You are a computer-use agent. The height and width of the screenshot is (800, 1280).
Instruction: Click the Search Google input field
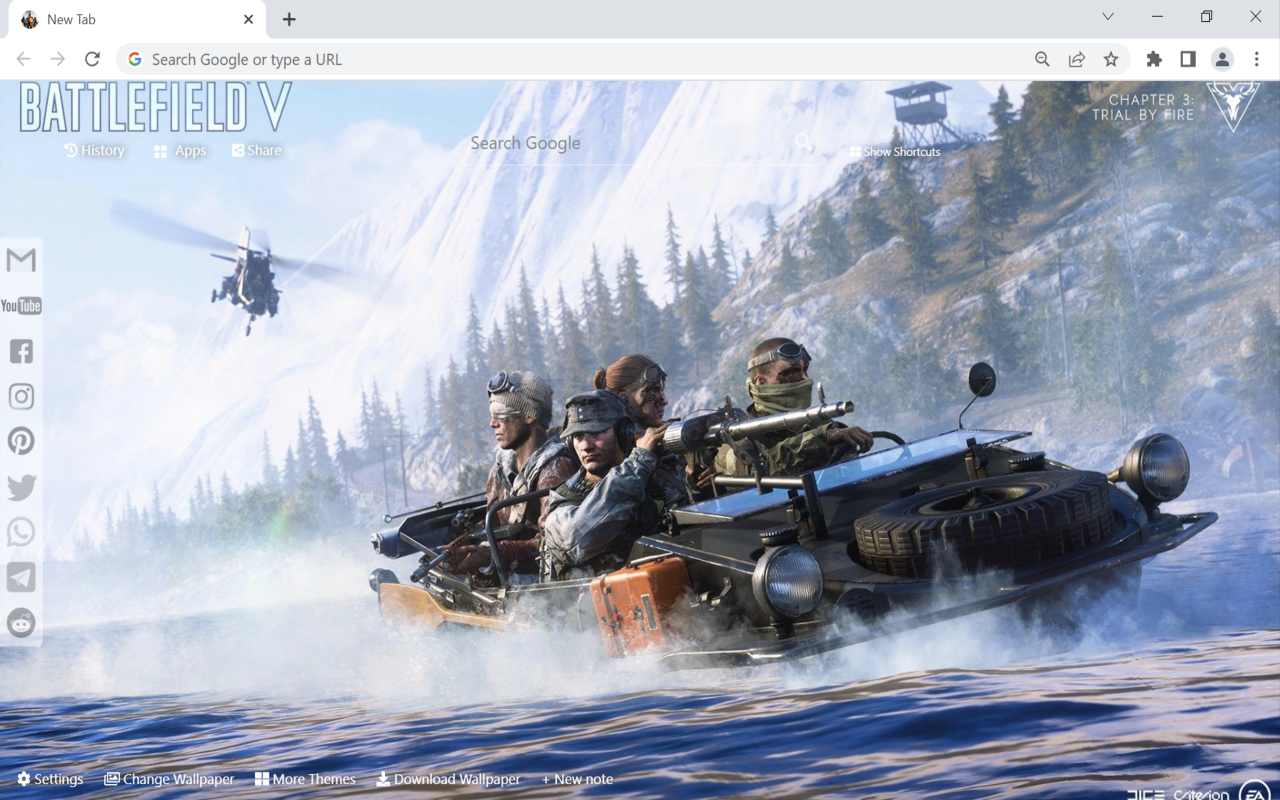pyautogui.click(x=630, y=143)
